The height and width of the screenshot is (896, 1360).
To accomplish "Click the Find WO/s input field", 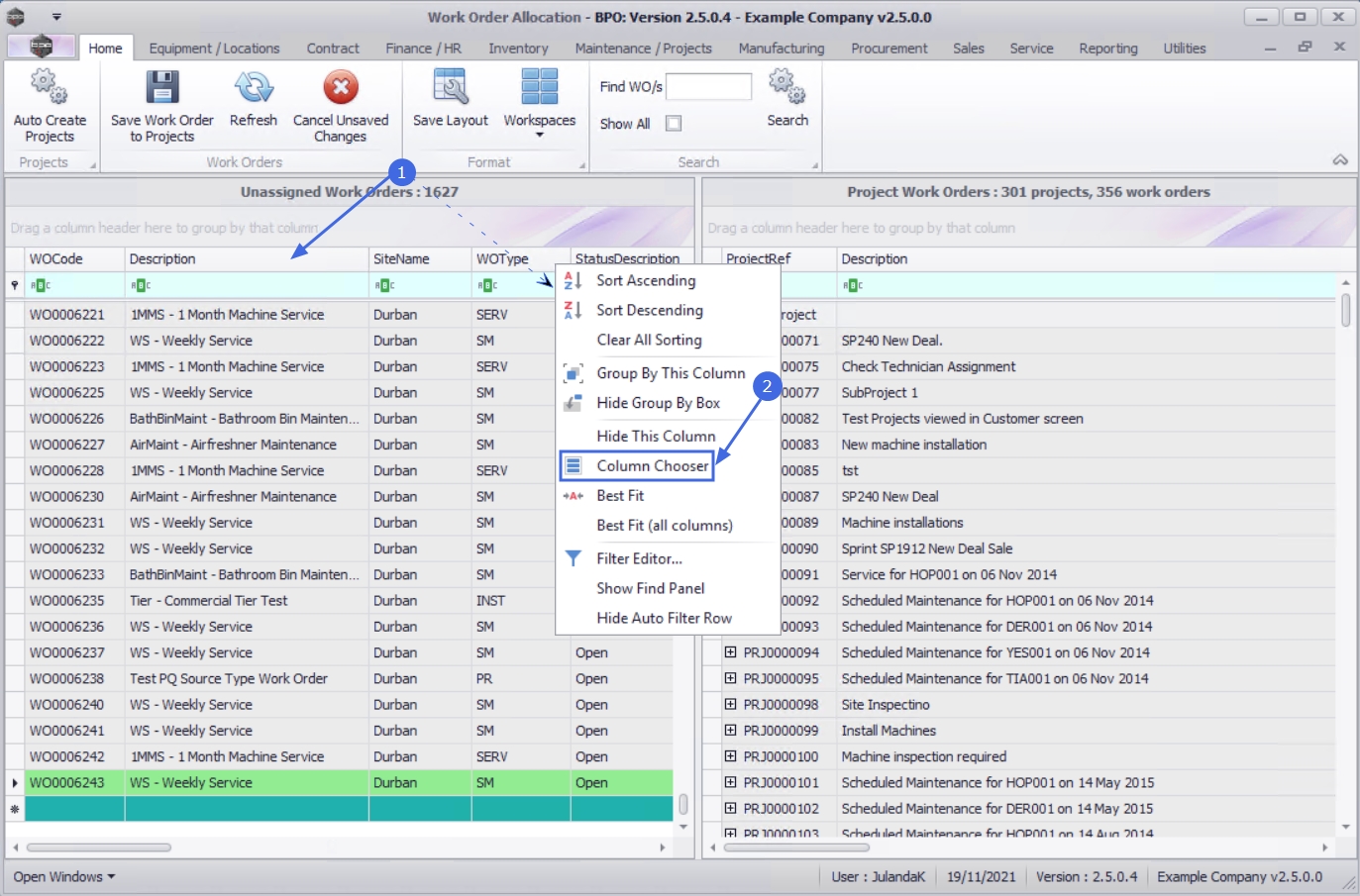I will click(708, 87).
